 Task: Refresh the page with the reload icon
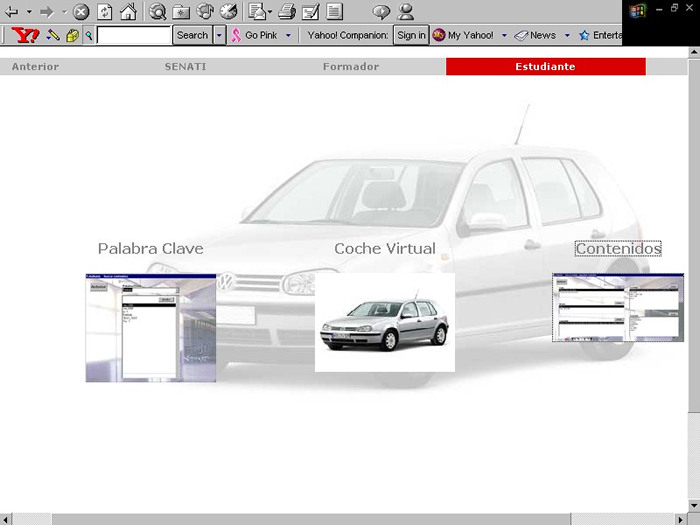[104, 12]
